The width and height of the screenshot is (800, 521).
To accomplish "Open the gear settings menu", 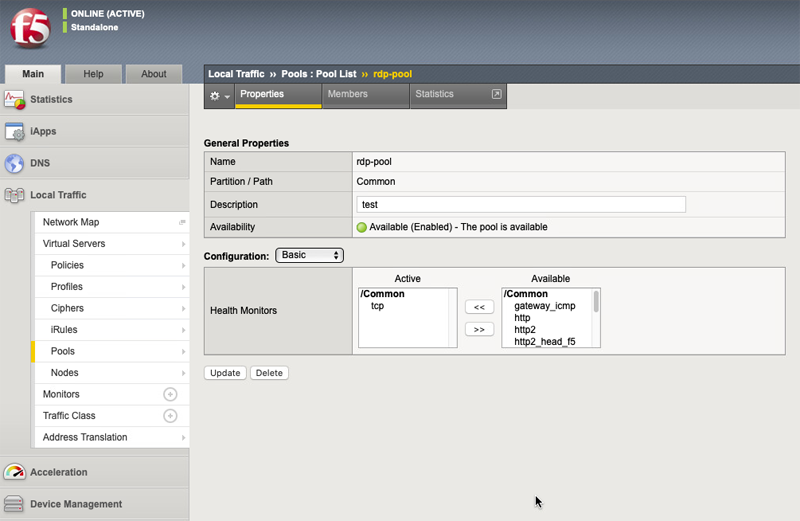I will click(219, 95).
